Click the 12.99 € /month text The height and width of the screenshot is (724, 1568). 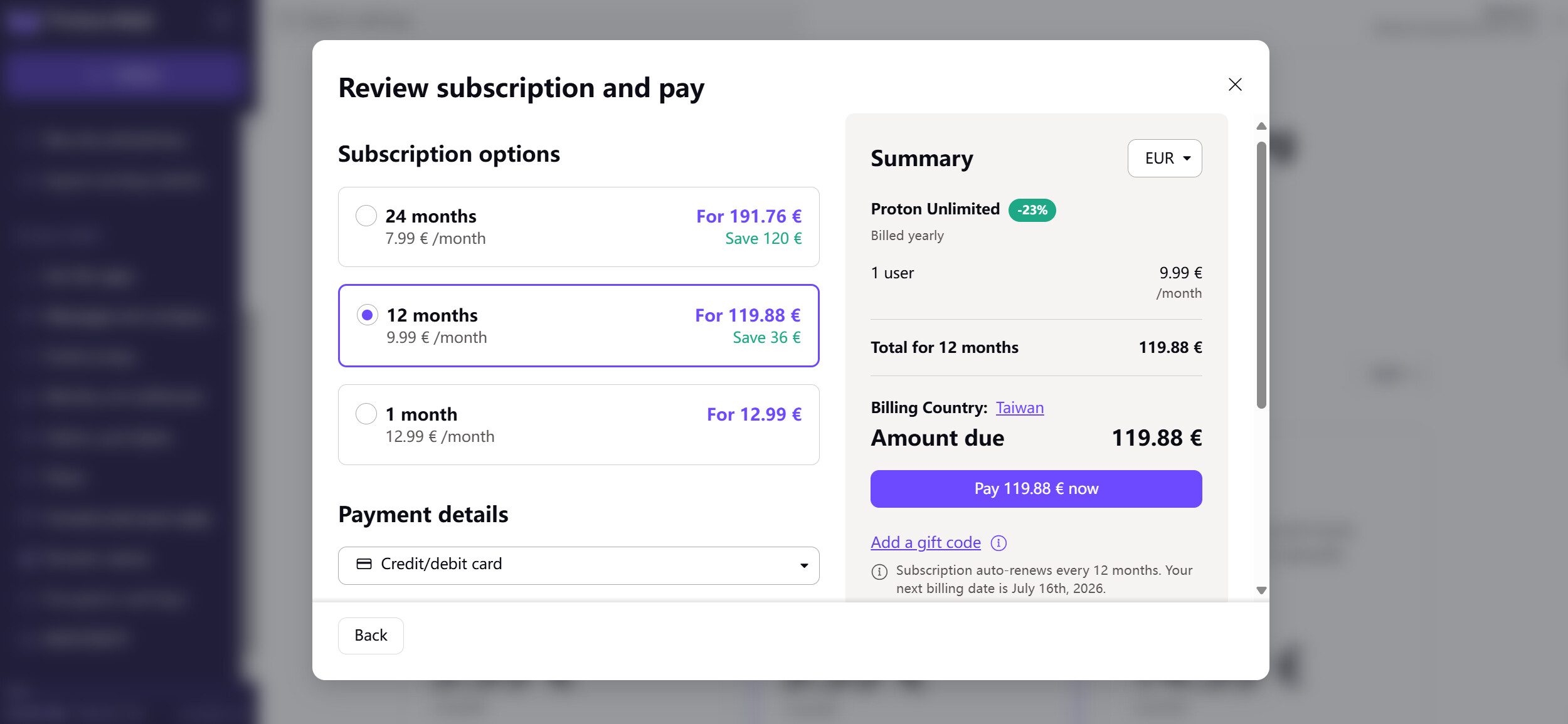tap(440, 437)
